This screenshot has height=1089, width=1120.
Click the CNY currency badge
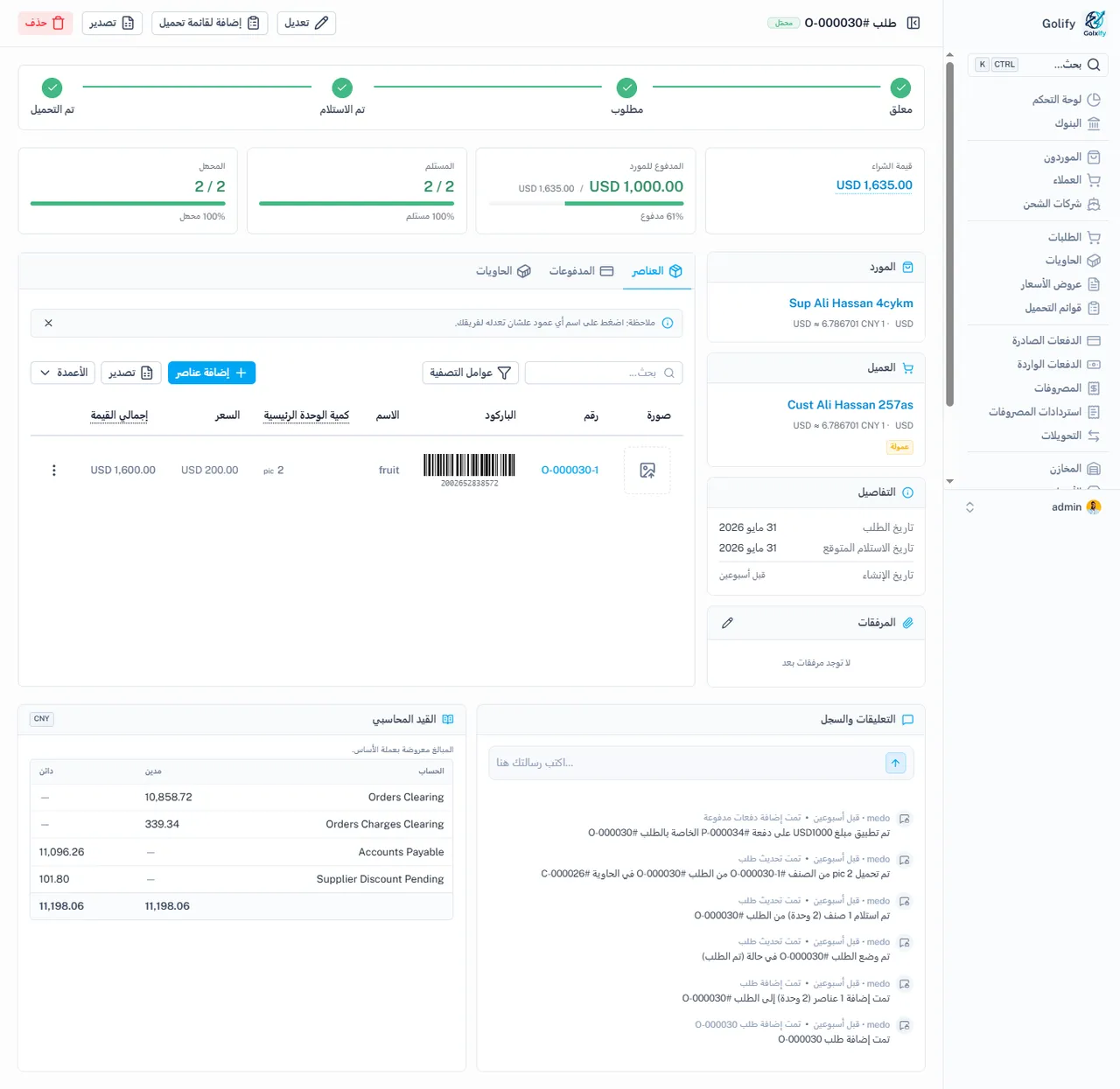[x=42, y=719]
